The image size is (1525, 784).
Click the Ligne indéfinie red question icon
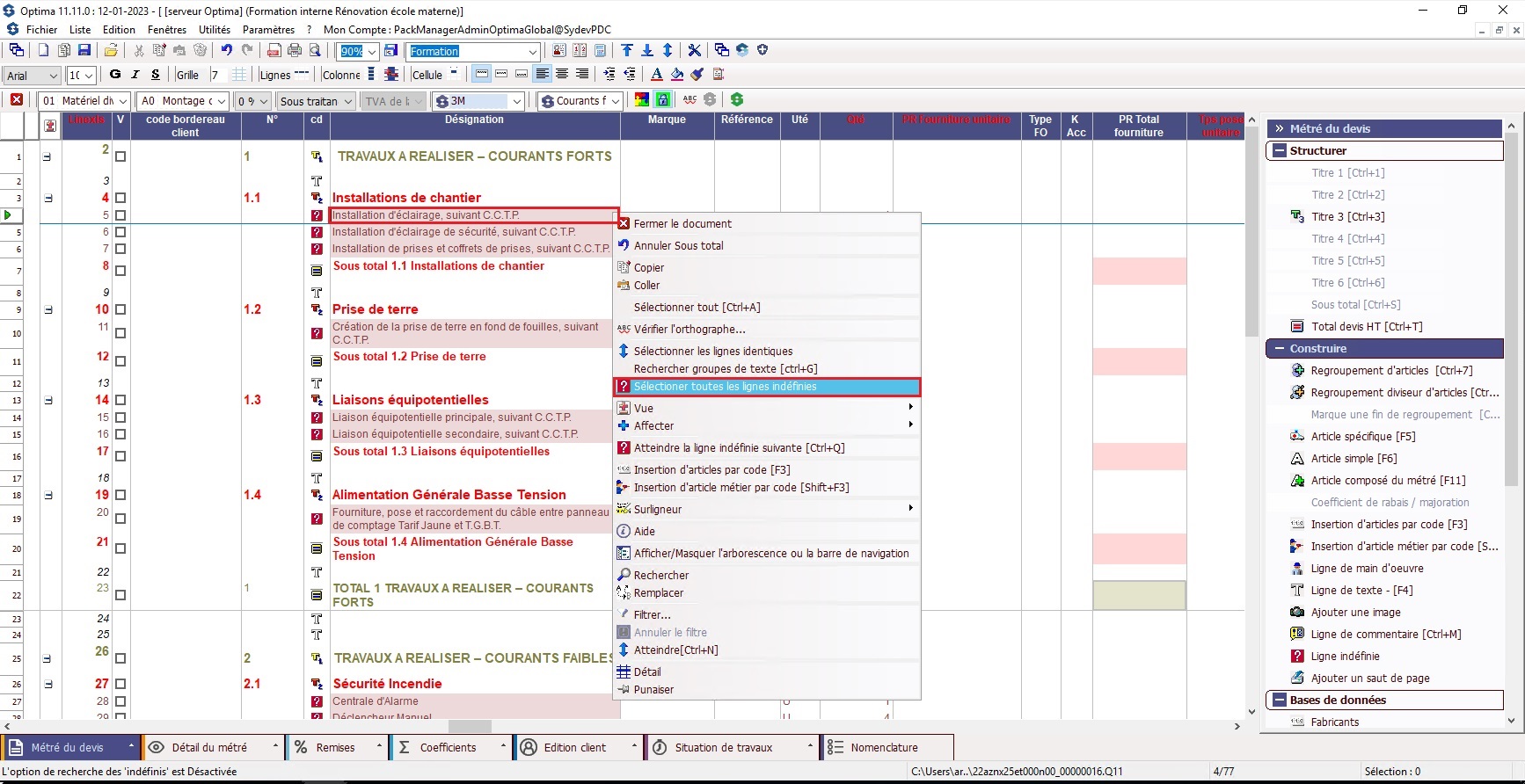click(1297, 657)
